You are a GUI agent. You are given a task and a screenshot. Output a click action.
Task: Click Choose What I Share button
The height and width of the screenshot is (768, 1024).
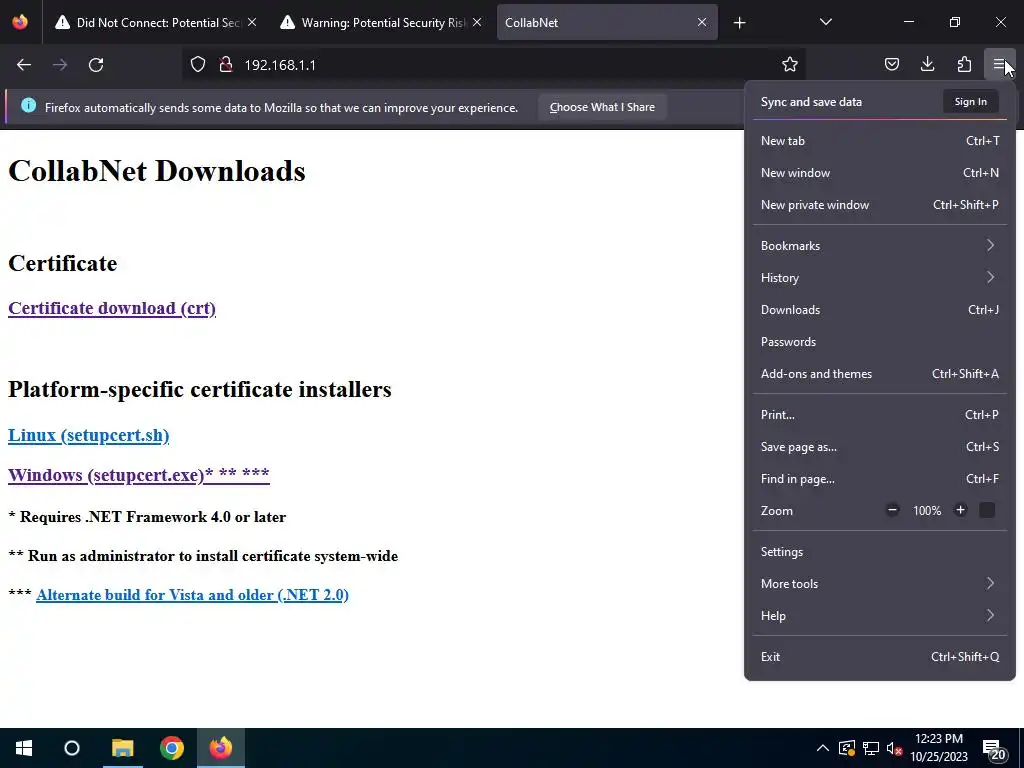click(602, 107)
